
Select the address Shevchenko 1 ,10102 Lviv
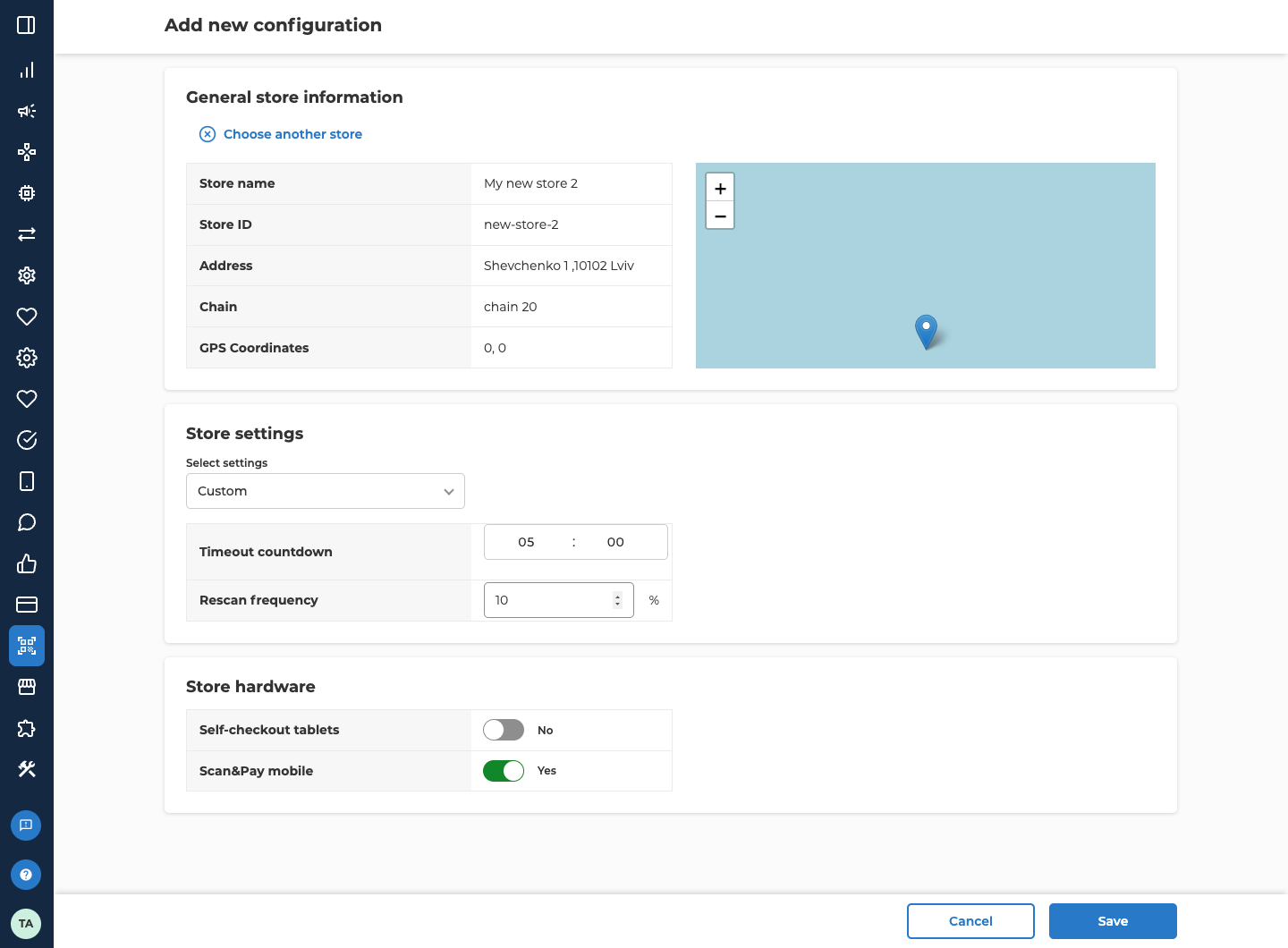coord(559,266)
